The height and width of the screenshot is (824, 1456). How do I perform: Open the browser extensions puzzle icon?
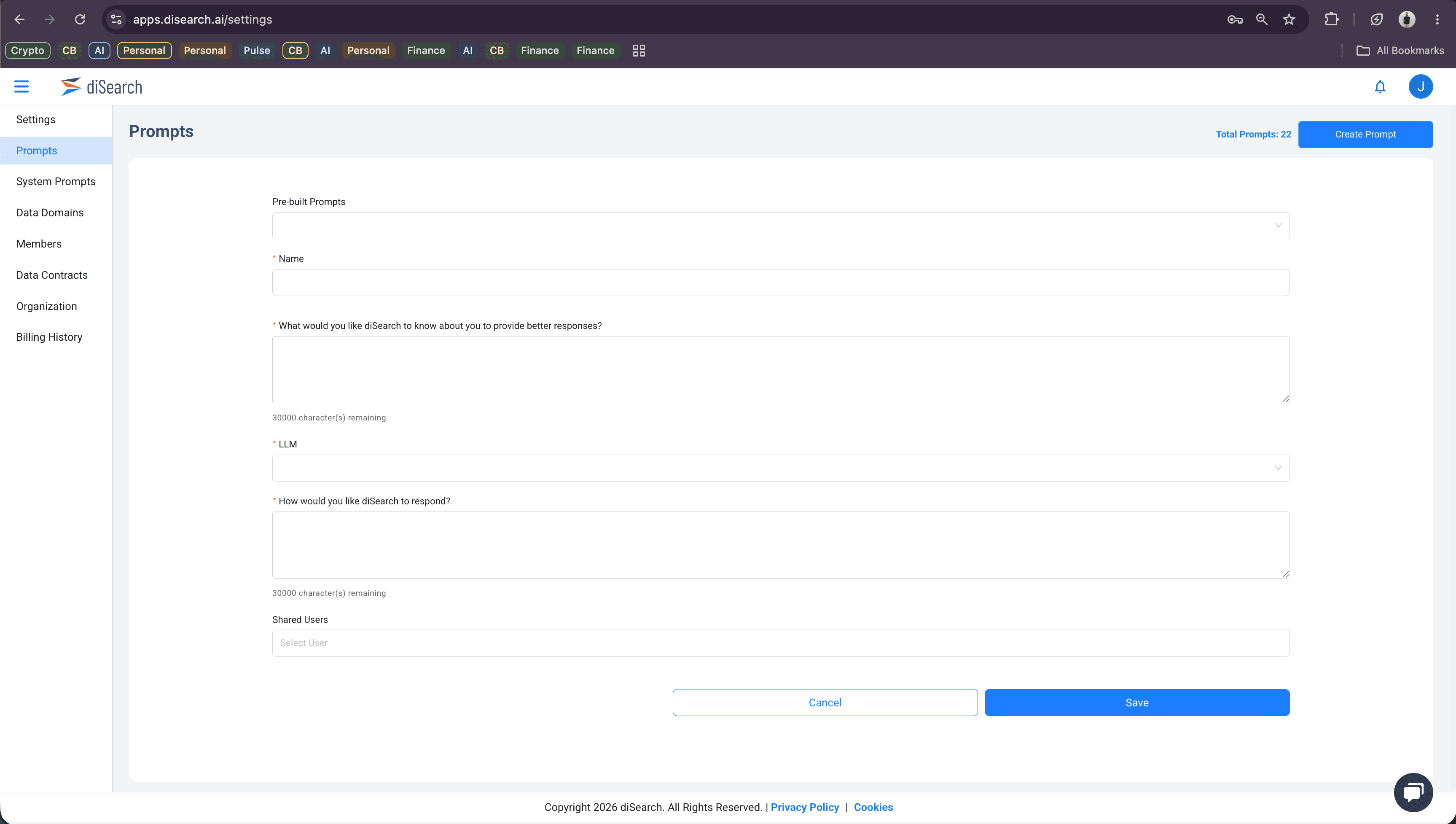tap(1332, 19)
